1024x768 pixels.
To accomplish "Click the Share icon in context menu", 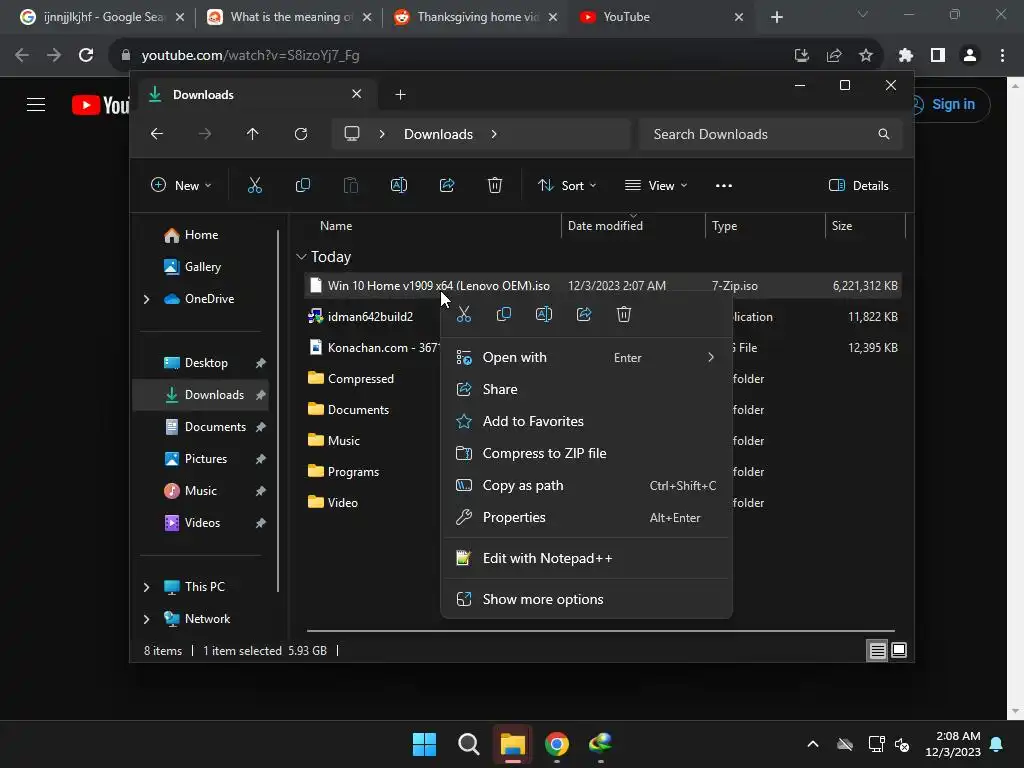I will pos(584,315).
